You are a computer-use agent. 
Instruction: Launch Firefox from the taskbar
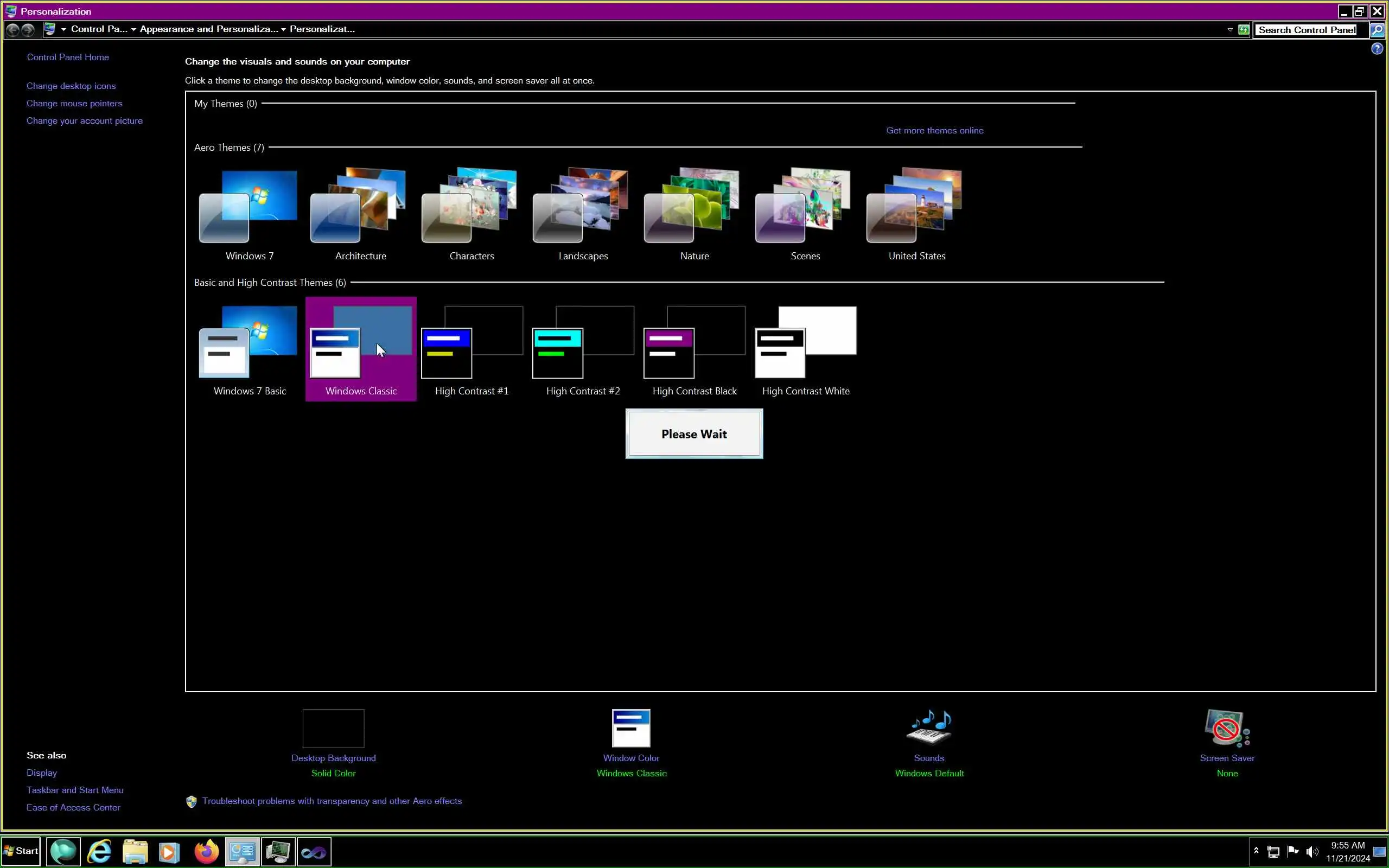206,851
